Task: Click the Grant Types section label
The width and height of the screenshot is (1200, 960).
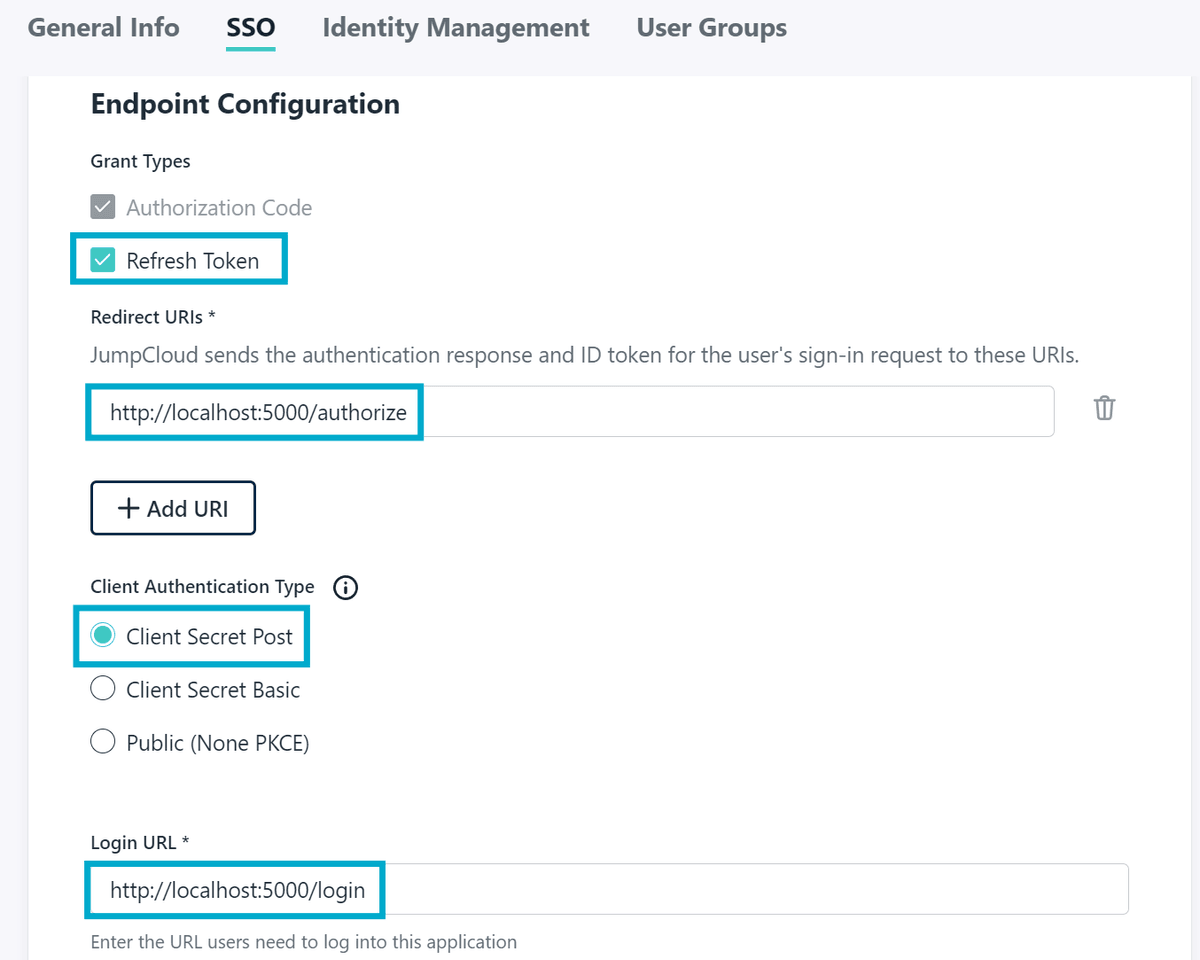Action: pos(140,161)
